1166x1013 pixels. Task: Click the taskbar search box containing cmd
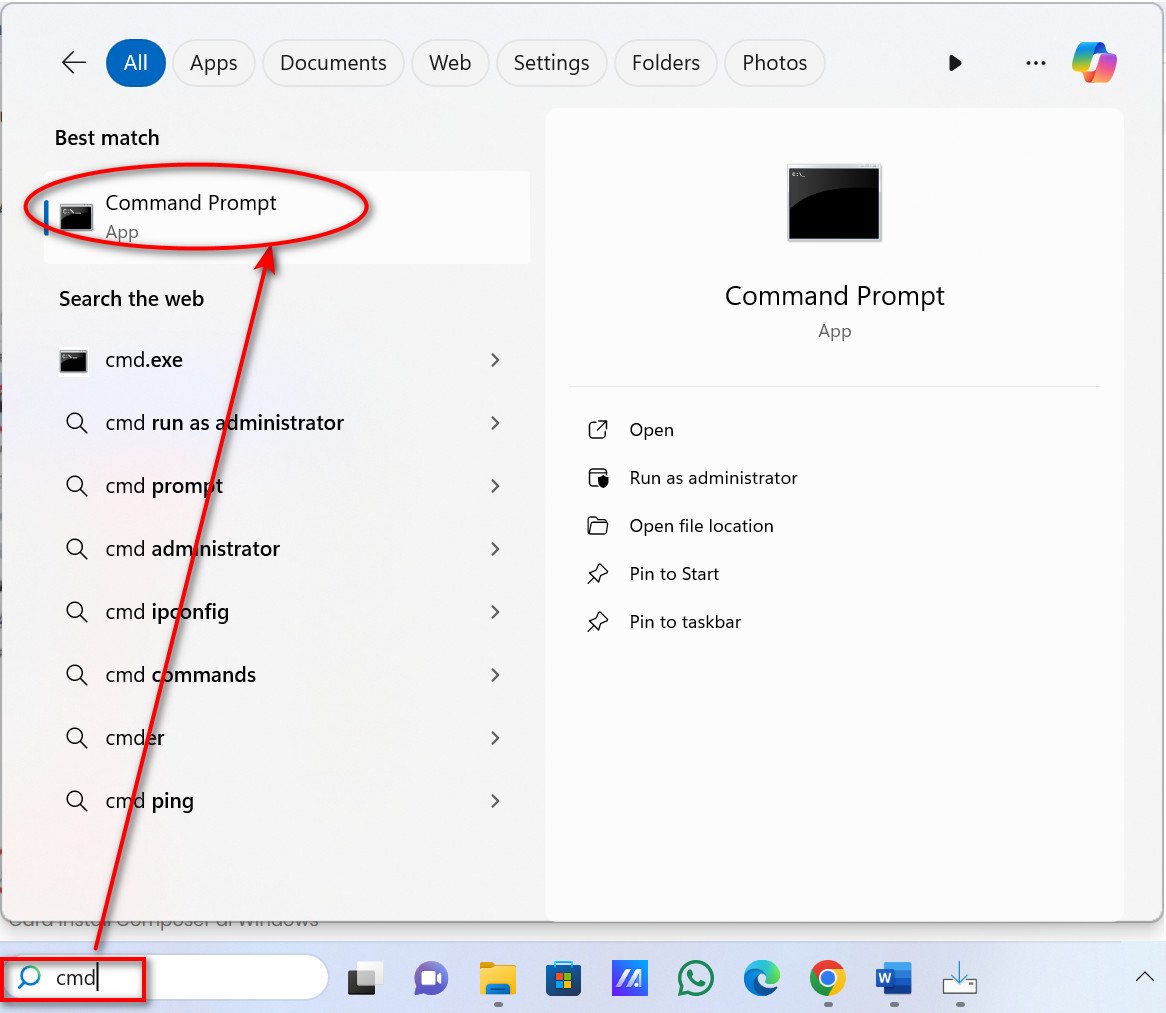[x=165, y=977]
